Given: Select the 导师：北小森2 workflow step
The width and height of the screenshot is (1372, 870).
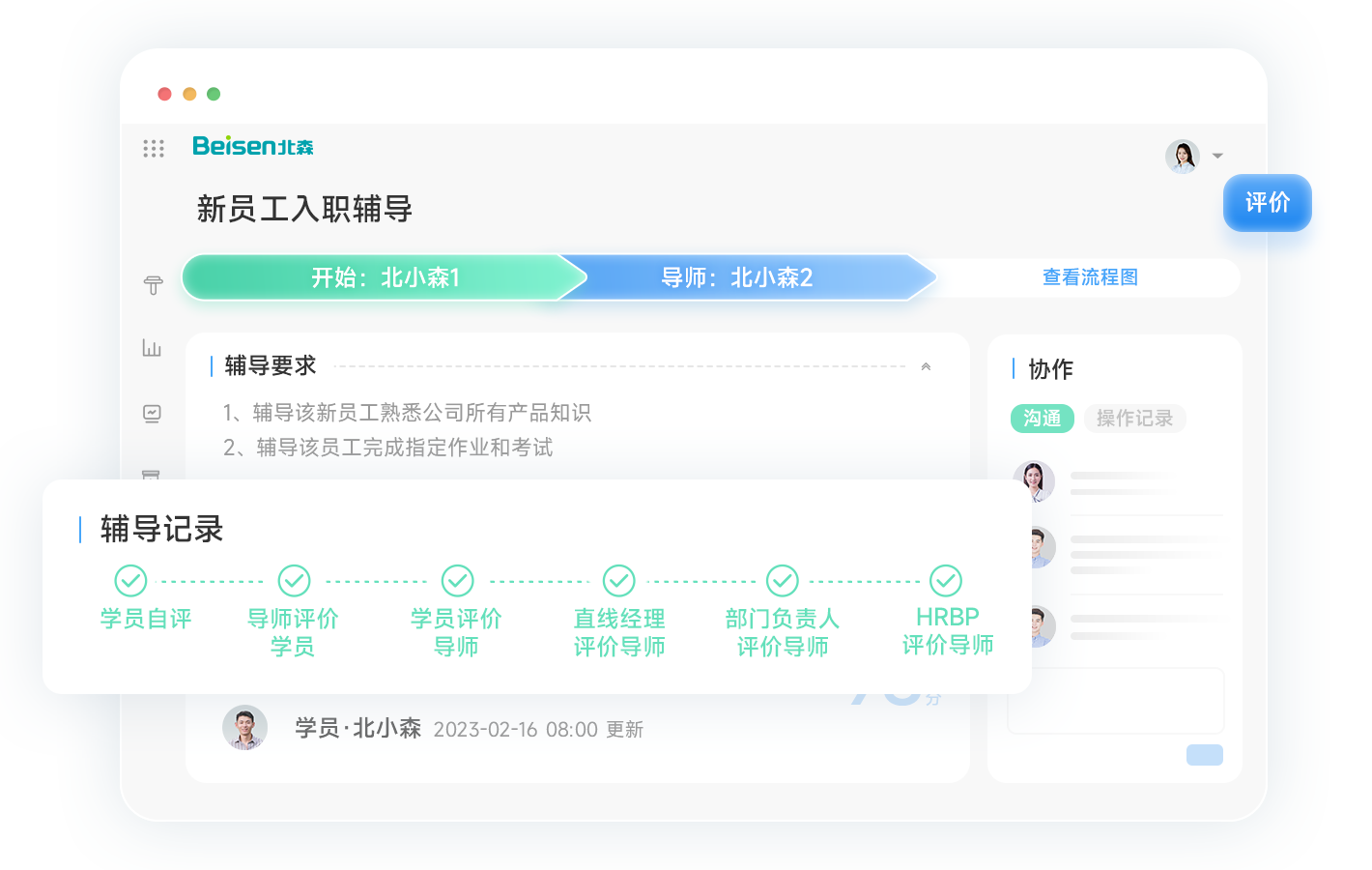Looking at the screenshot, I should [x=737, y=278].
